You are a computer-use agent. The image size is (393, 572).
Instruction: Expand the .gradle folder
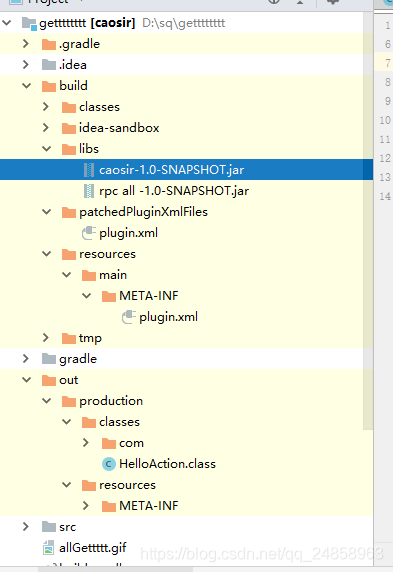[x=26, y=44]
